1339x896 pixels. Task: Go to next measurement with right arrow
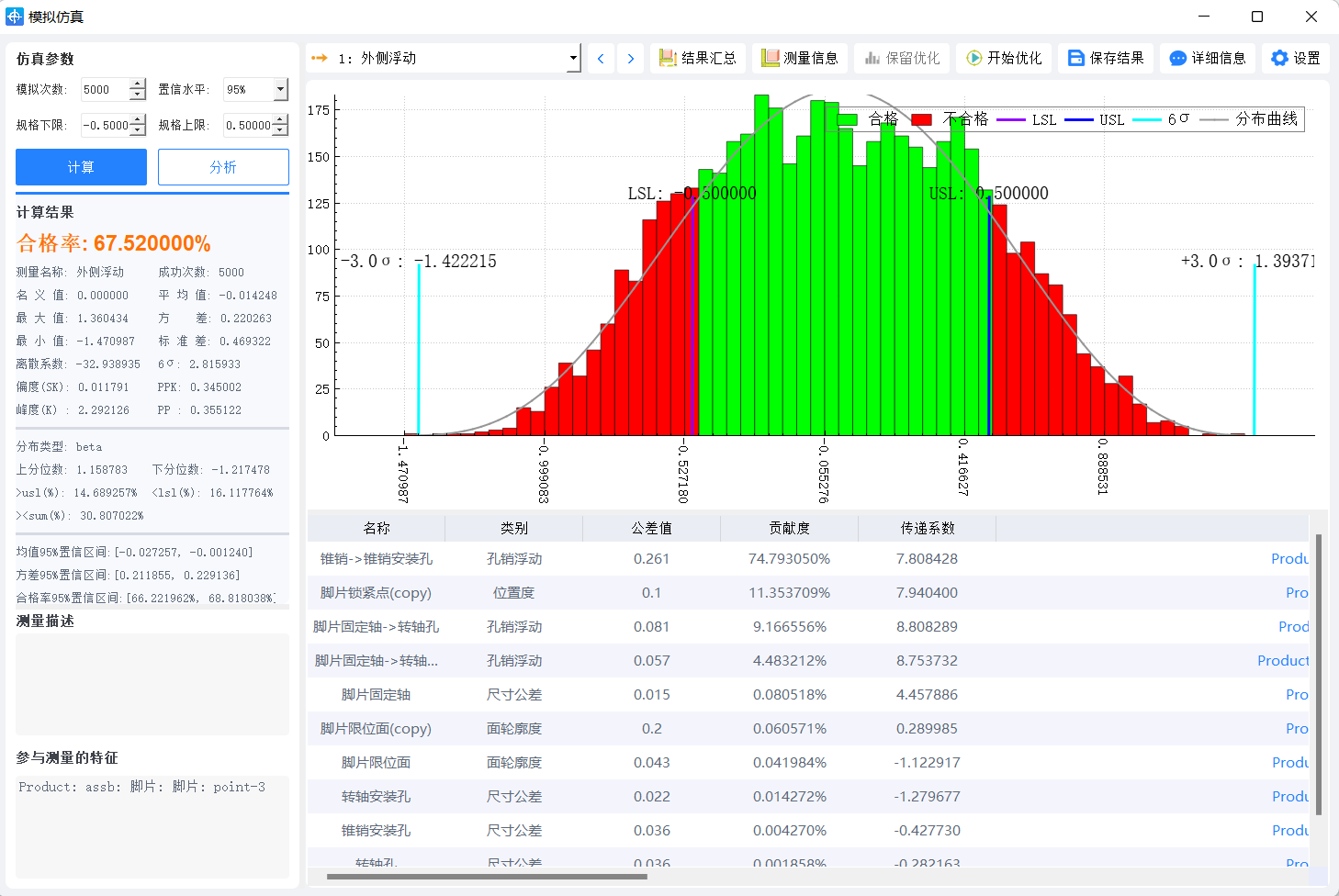[x=630, y=57]
